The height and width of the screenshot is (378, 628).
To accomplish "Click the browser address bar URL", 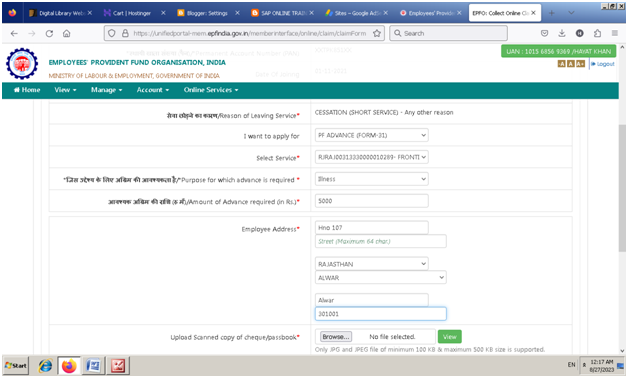I will click(250, 33).
